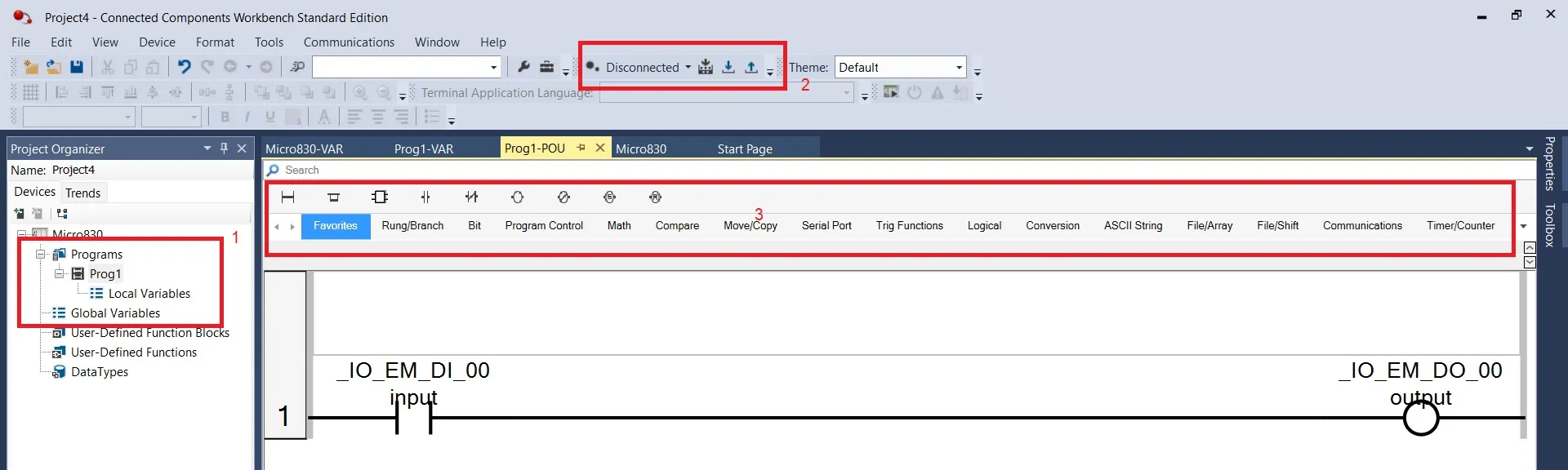Click the pin icon on Project Organizer panel
Screen dimensions: 1568x470
pos(225,149)
